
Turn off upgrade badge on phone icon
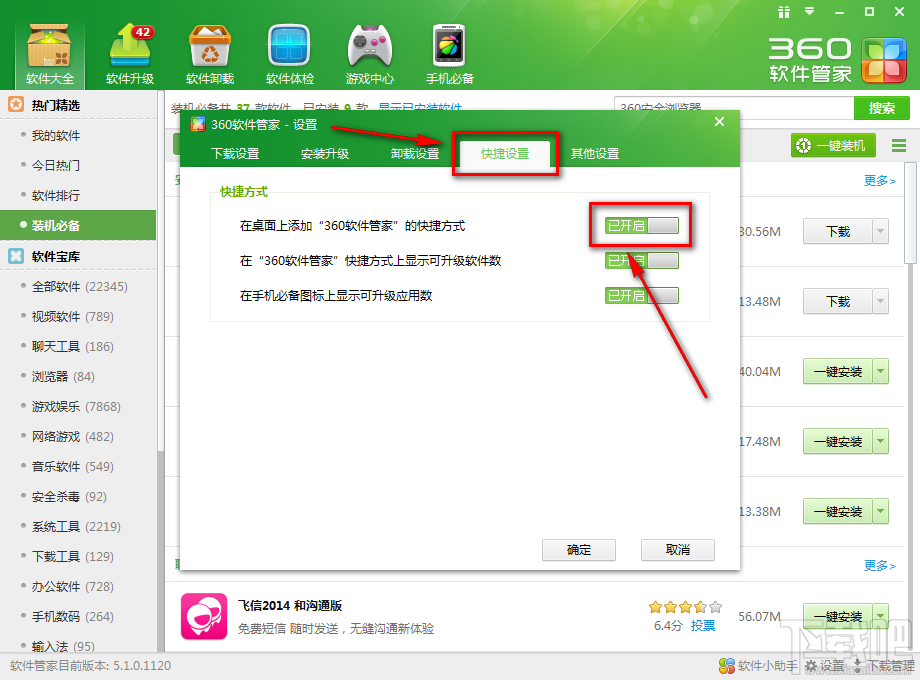click(641, 296)
